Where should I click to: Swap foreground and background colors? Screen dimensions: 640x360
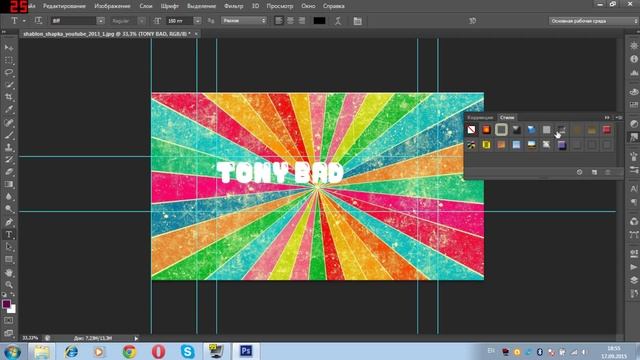pyautogui.click(x=13, y=294)
